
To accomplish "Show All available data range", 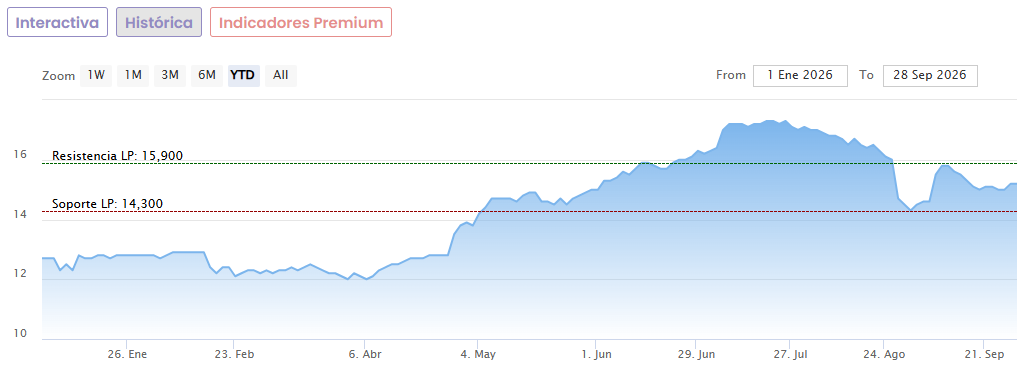I will click(x=281, y=75).
